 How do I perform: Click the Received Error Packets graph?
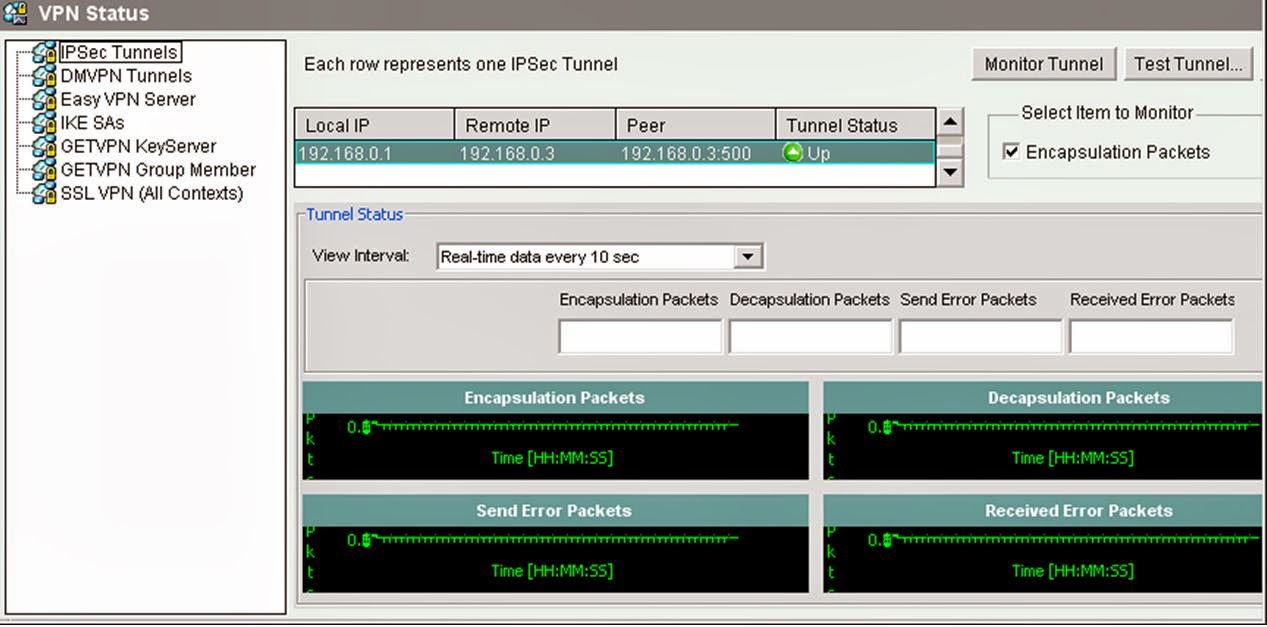coord(1044,559)
